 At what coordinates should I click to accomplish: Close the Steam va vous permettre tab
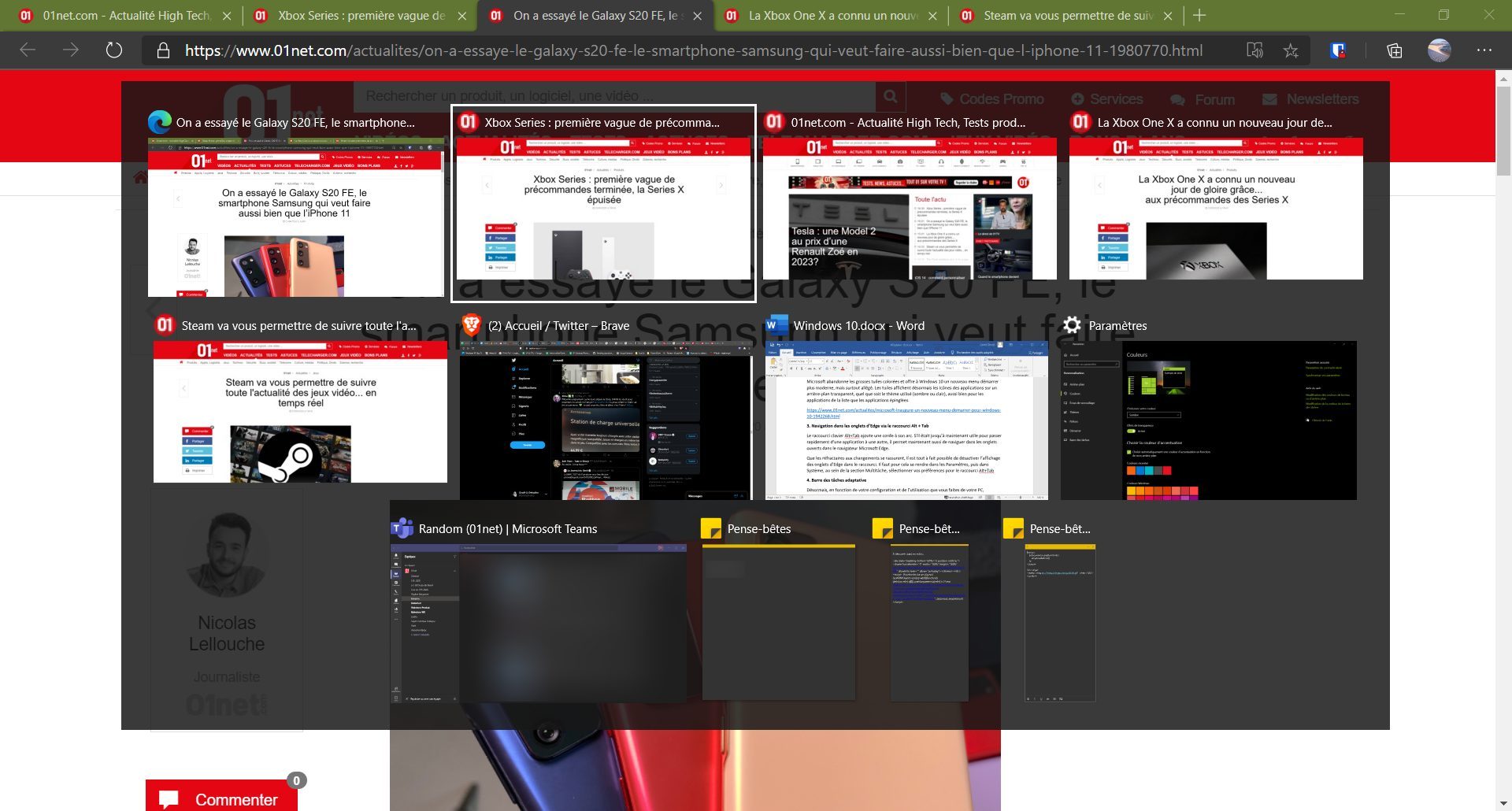pos(1168,16)
